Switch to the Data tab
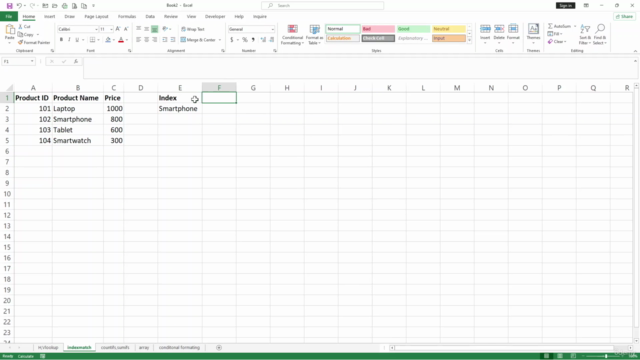Screen dimensions: 640x360 point(150,17)
